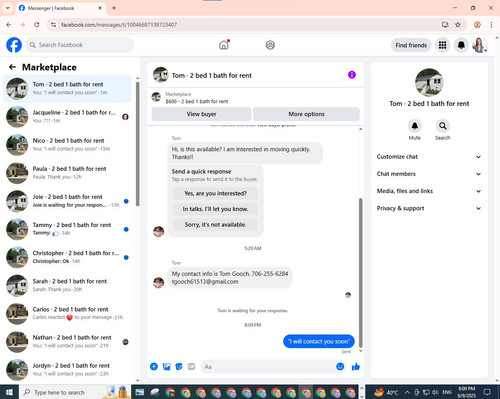Viewport: 500px width, 399px height.
Task: Open Joie conversation in list
Action: pyautogui.click(x=68, y=201)
